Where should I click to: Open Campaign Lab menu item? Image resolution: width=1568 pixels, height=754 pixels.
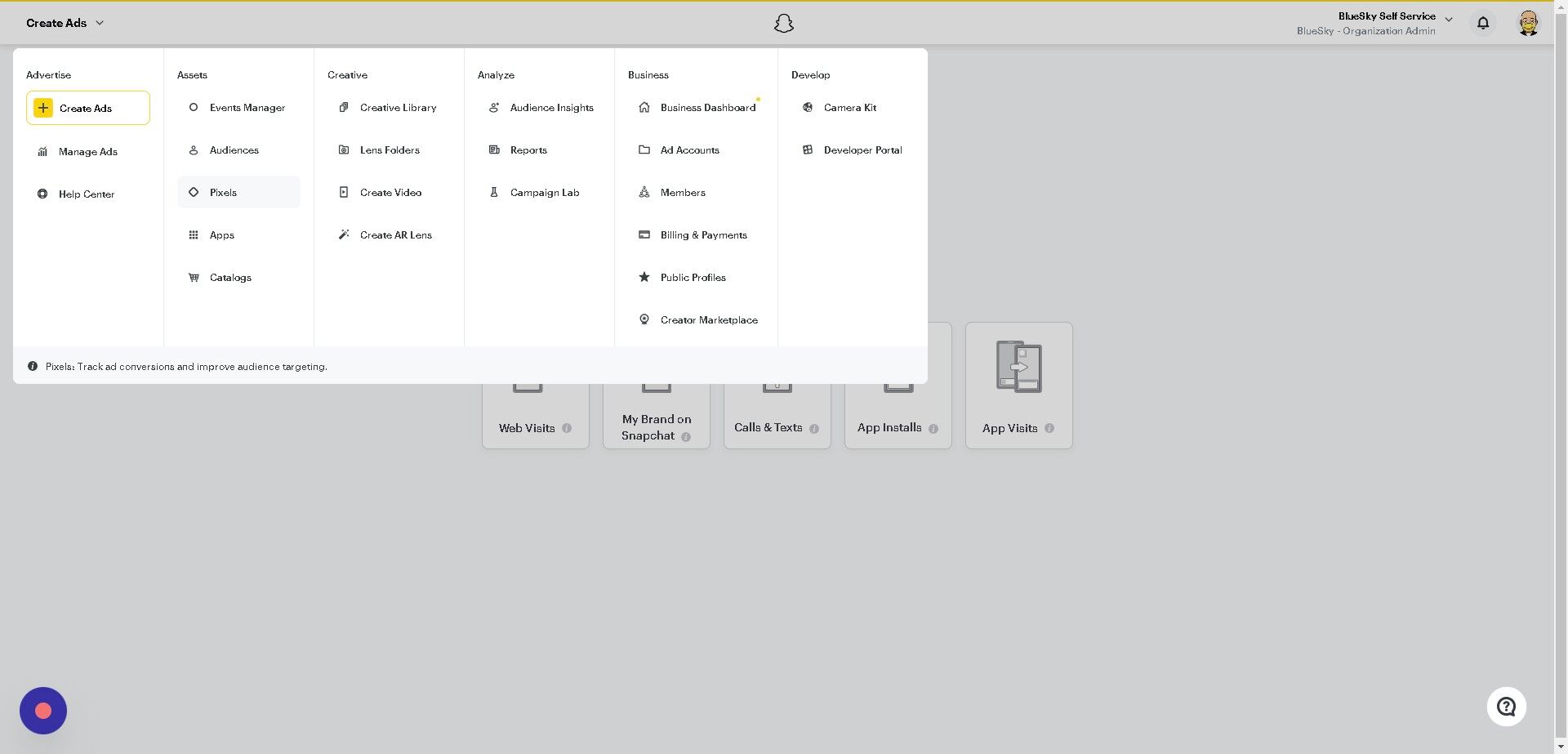[x=539, y=193]
